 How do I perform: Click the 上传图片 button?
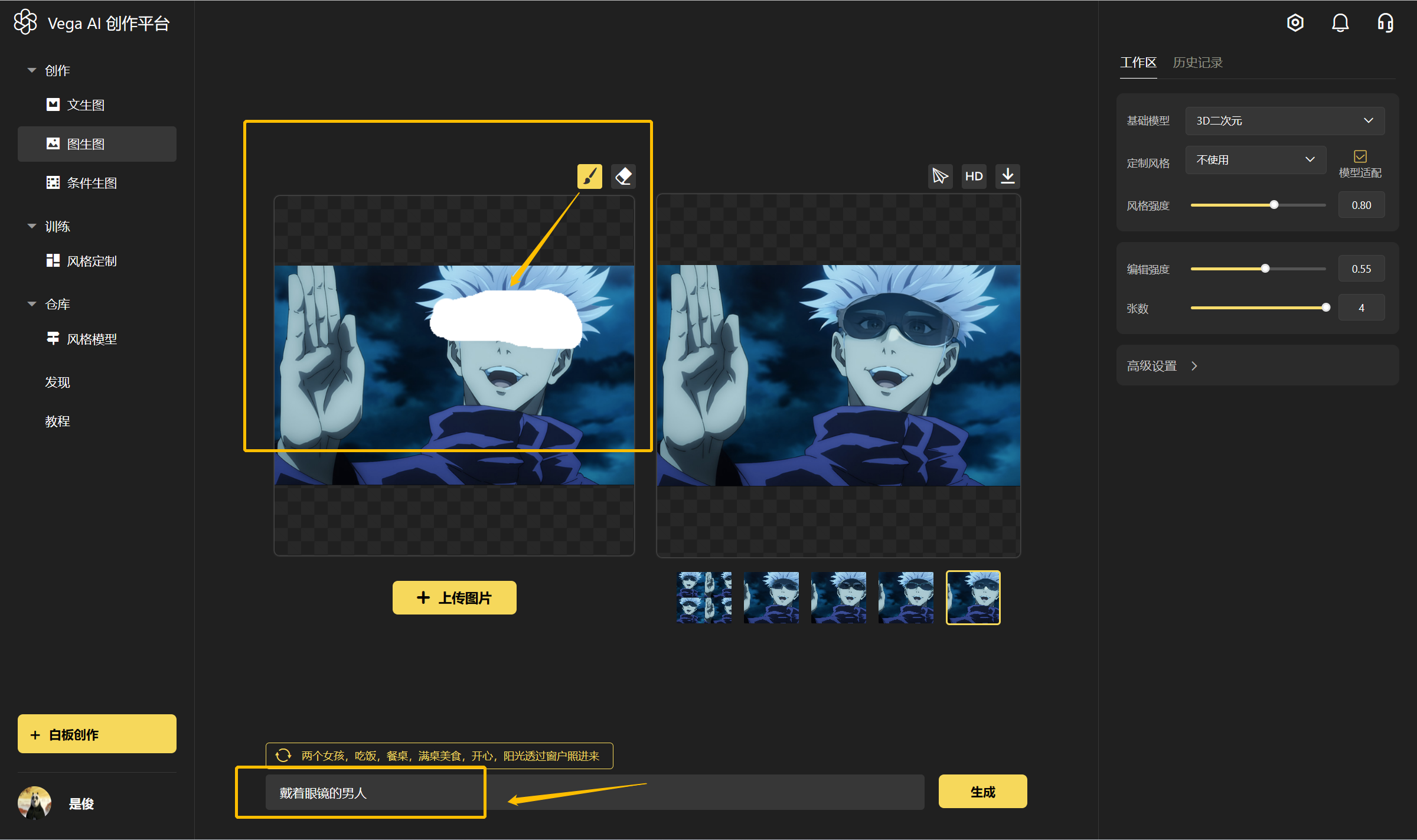pos(454,598)
